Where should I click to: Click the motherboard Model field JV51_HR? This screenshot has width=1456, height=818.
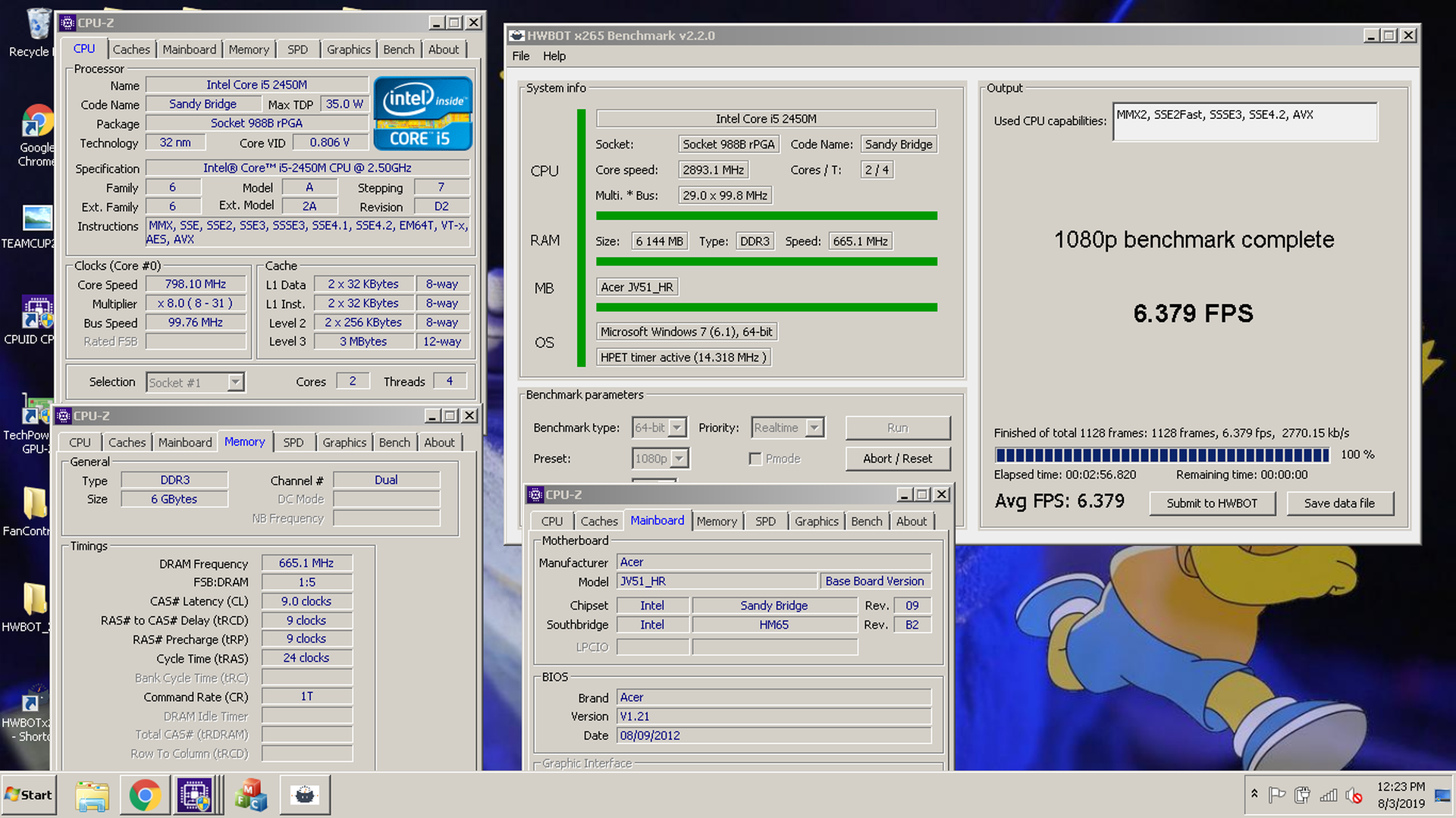717,581
